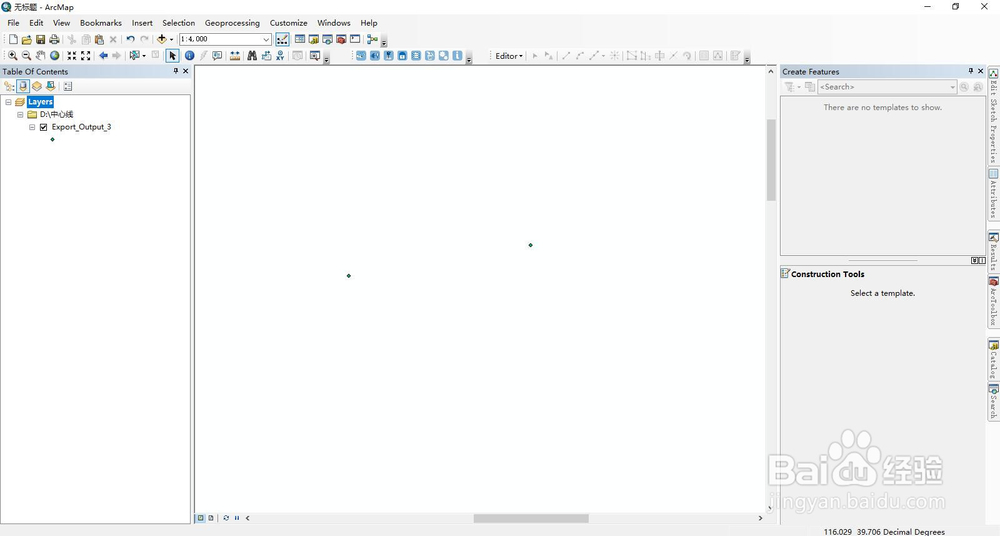Open the Add Data dropdown arrow
Image resolution: width=1000 pixels, height=536 pixels.
tap(171, 40)
